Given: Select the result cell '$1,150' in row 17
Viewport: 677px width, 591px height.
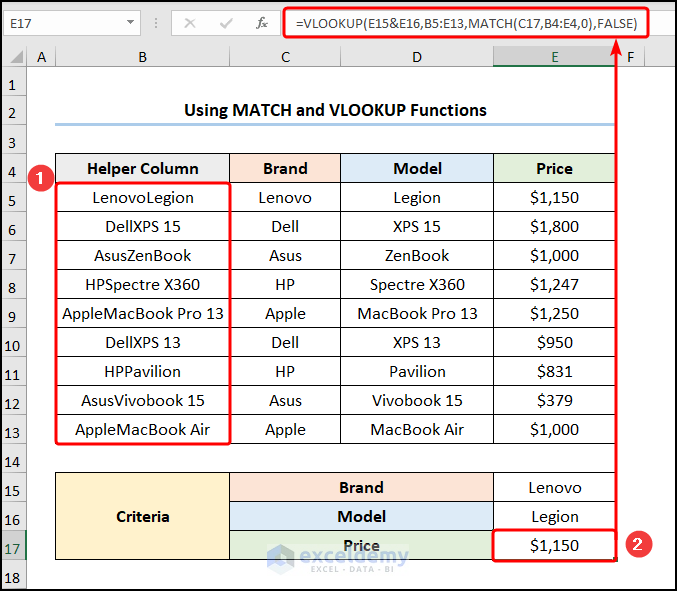Looking at the screenshot, I should click(x=554, y=545).
